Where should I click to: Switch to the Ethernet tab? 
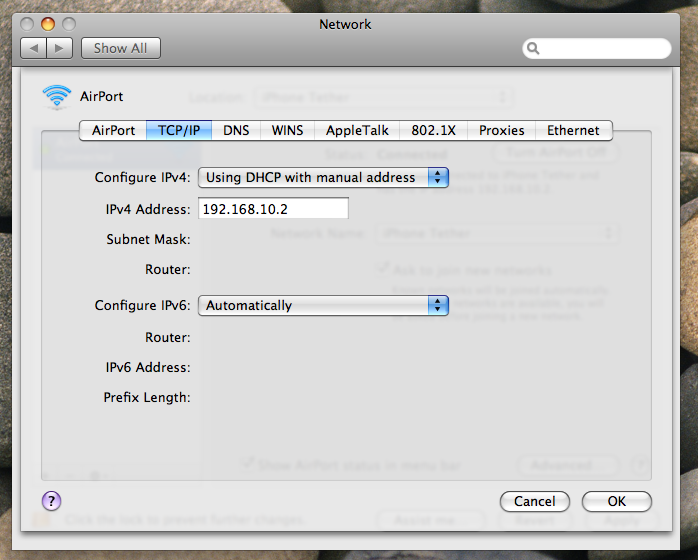pos(573,130)
